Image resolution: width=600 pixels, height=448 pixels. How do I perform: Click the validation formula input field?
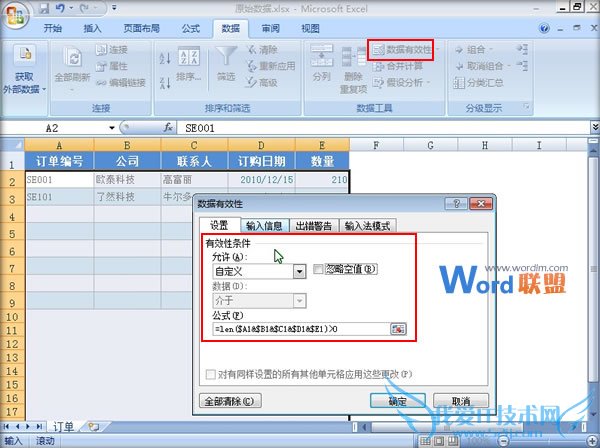tap(302, 329)
